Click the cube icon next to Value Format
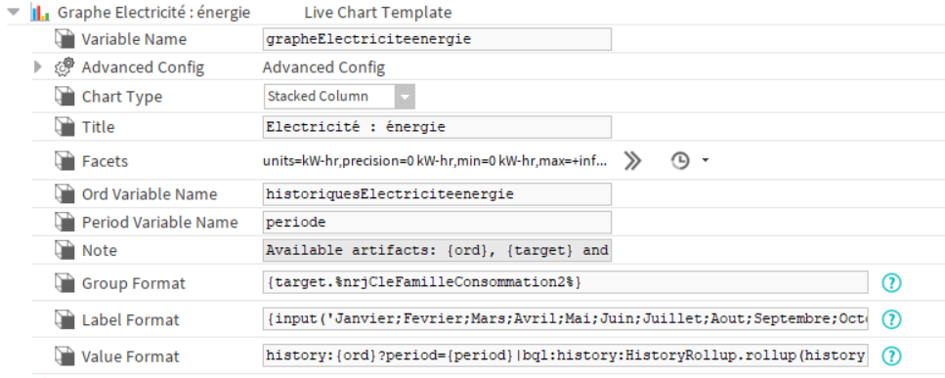This screenshot has width=945, height=378. 64,356
